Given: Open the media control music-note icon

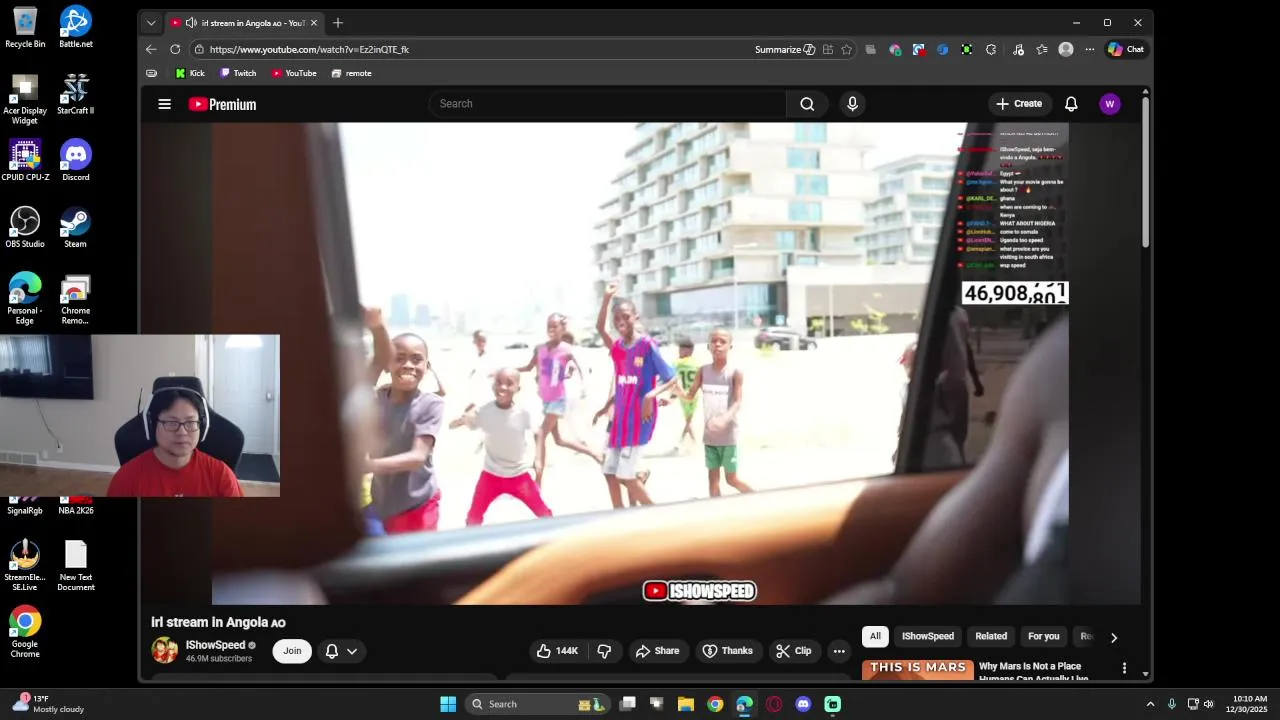Looking at the screenshot, I should (1018, 49).
